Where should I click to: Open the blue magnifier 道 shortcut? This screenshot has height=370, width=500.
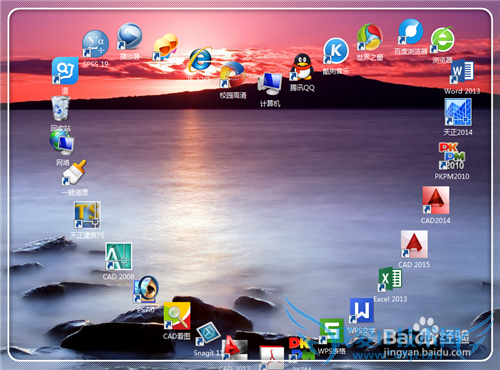(x=65, y=71)
